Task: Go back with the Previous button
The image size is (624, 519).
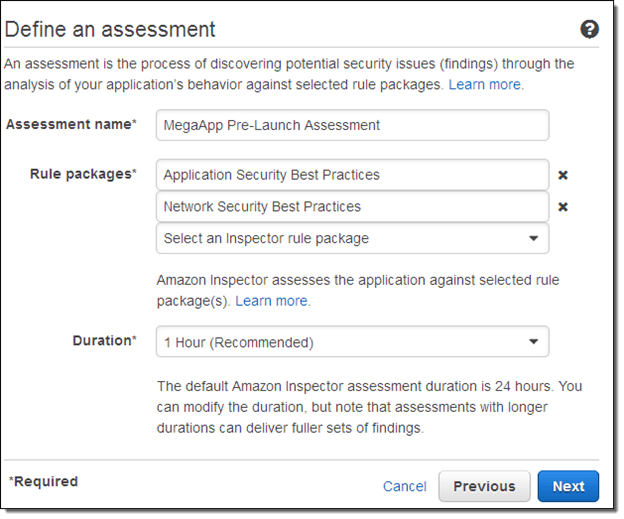Action: pyautogui.click(x=484, y=486)
